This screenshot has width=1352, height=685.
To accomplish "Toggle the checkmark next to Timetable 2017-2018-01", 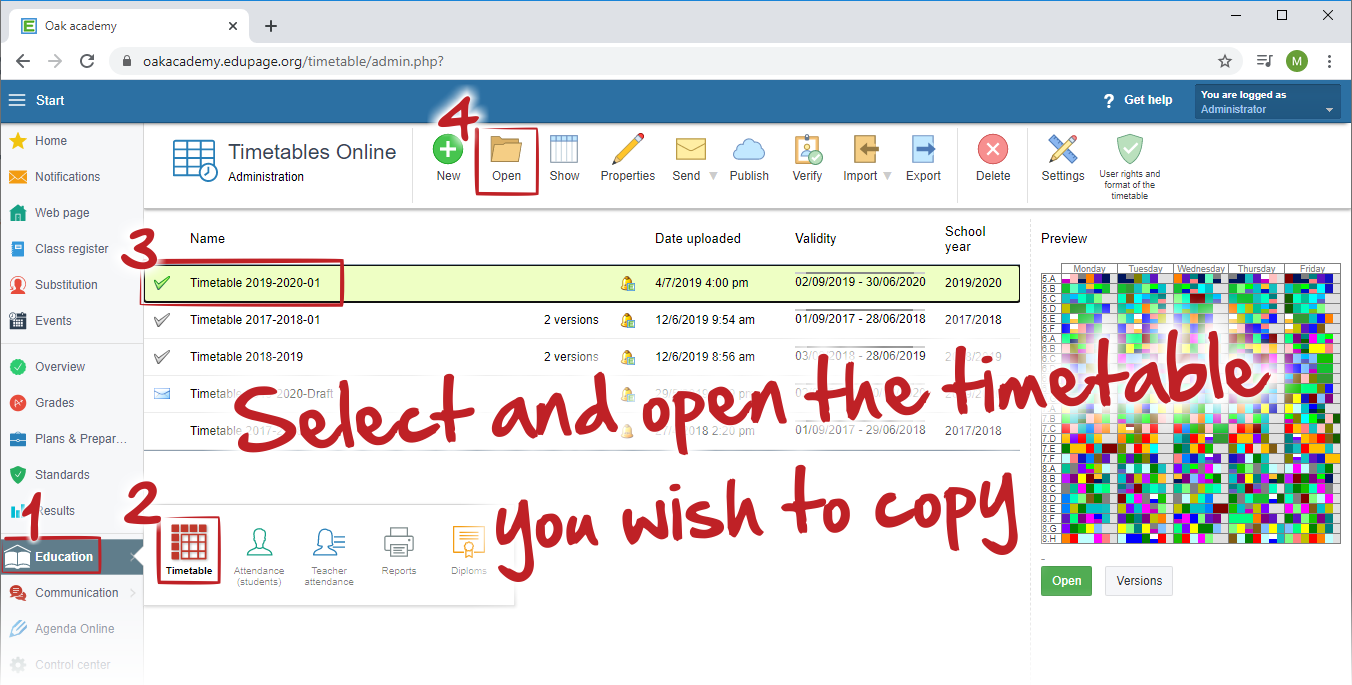I will coord(162,320).
